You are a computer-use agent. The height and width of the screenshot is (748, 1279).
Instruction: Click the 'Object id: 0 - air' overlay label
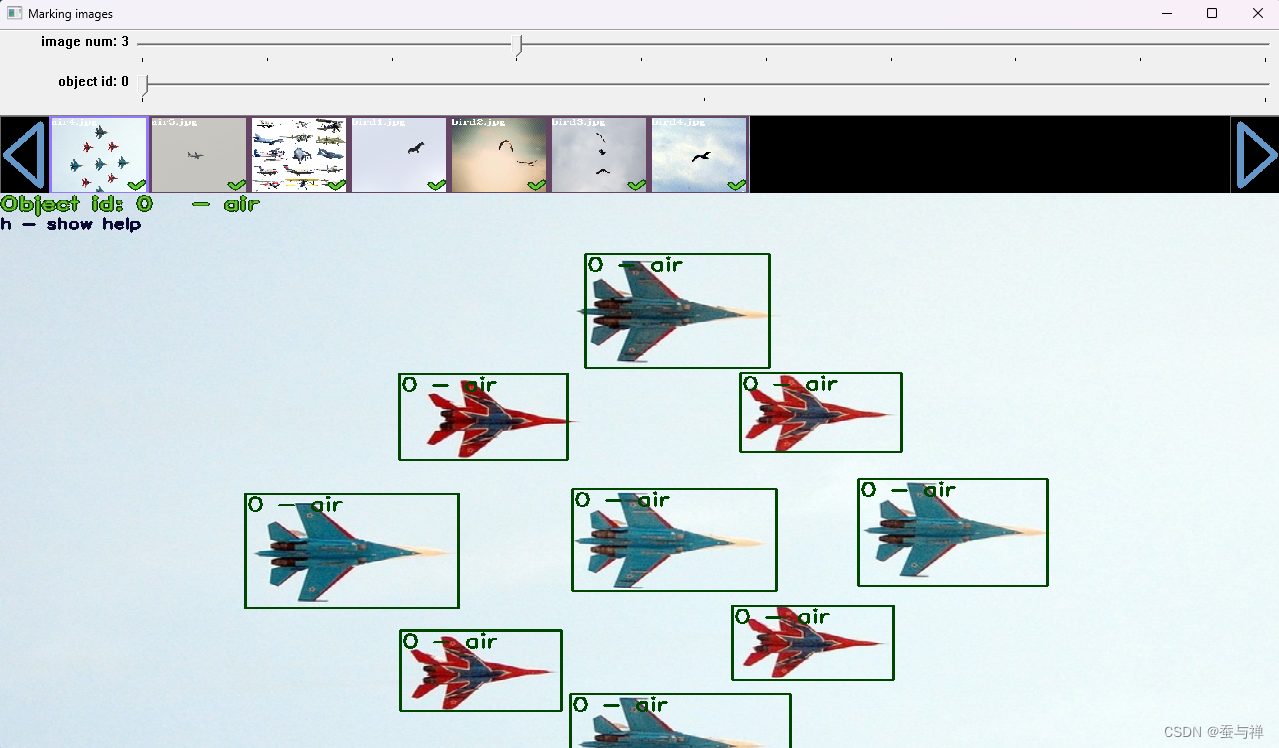[x=128, y=204]
